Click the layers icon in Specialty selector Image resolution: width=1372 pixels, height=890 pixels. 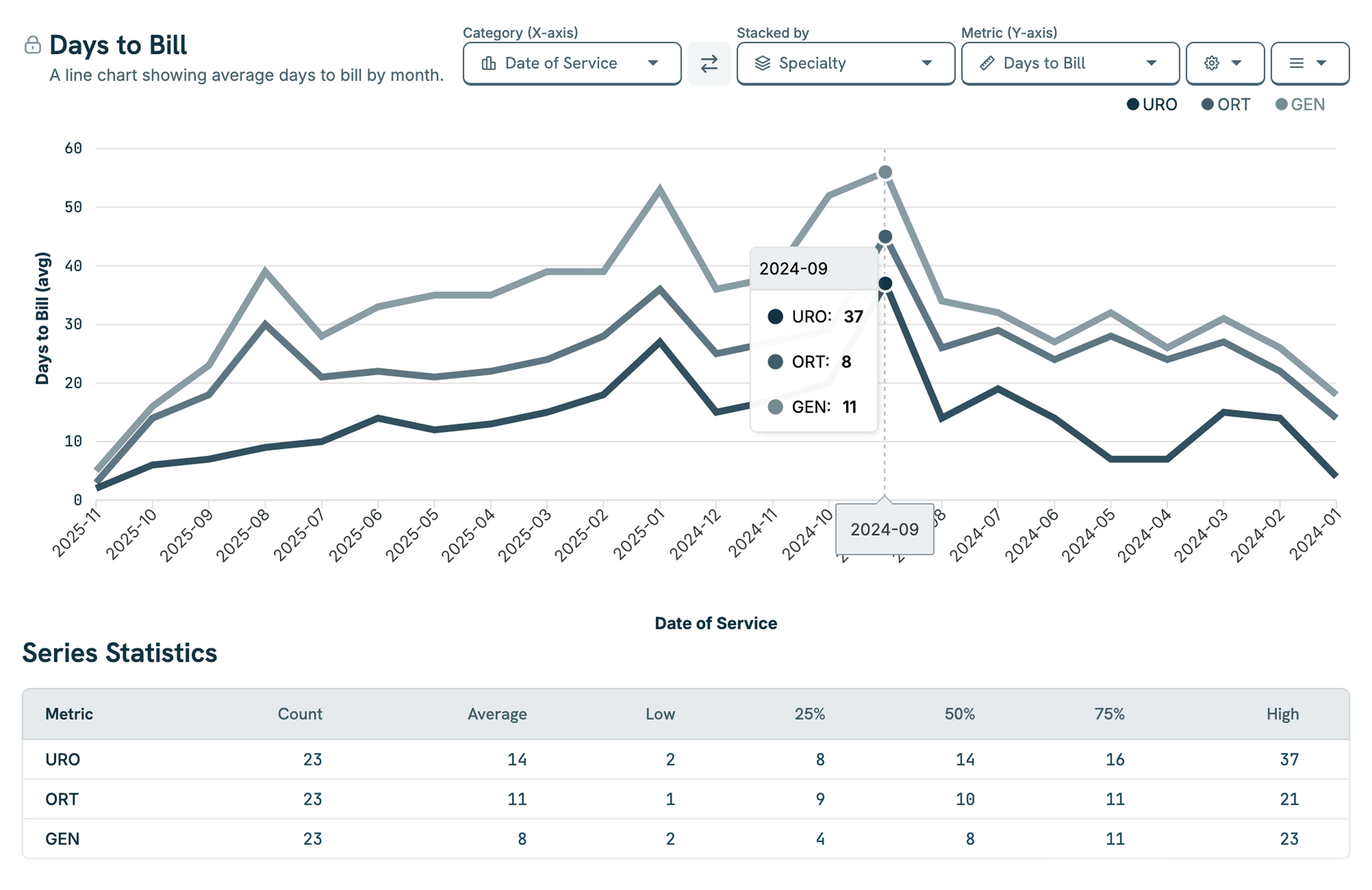(762, 64)
